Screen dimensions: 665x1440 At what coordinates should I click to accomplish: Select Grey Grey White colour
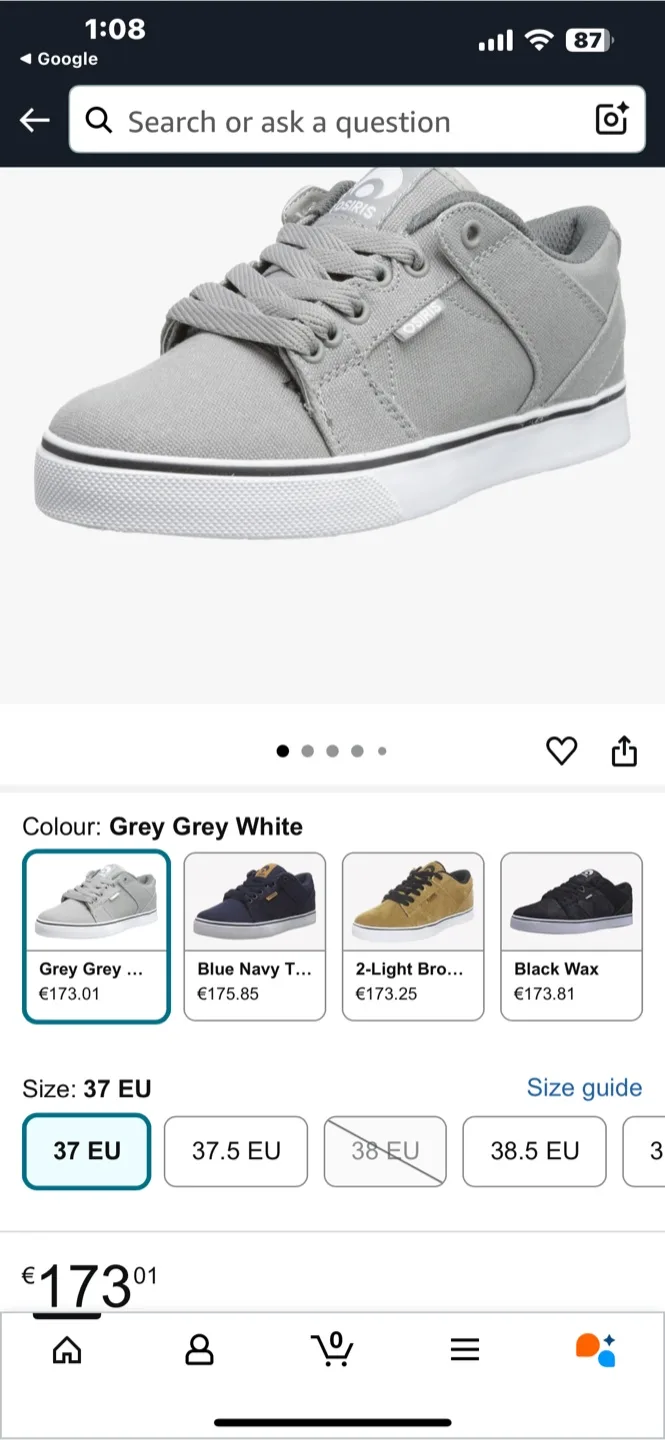coord(96,936)
